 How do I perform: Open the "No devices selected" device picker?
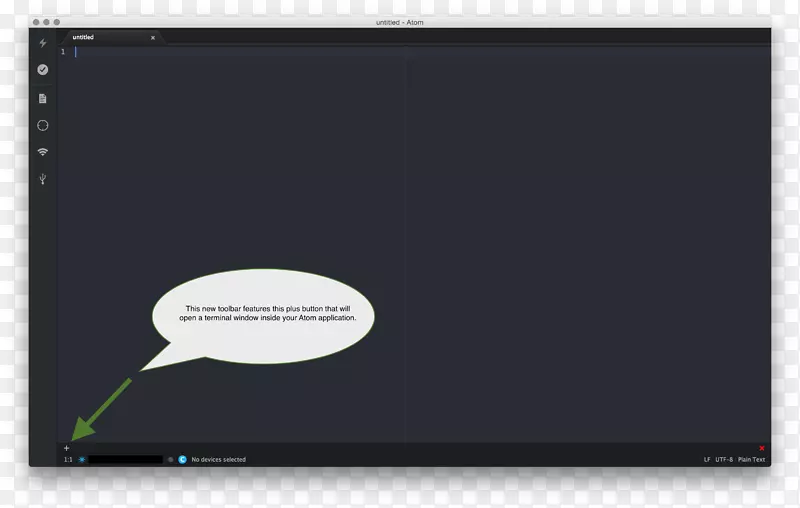point(218,460)
